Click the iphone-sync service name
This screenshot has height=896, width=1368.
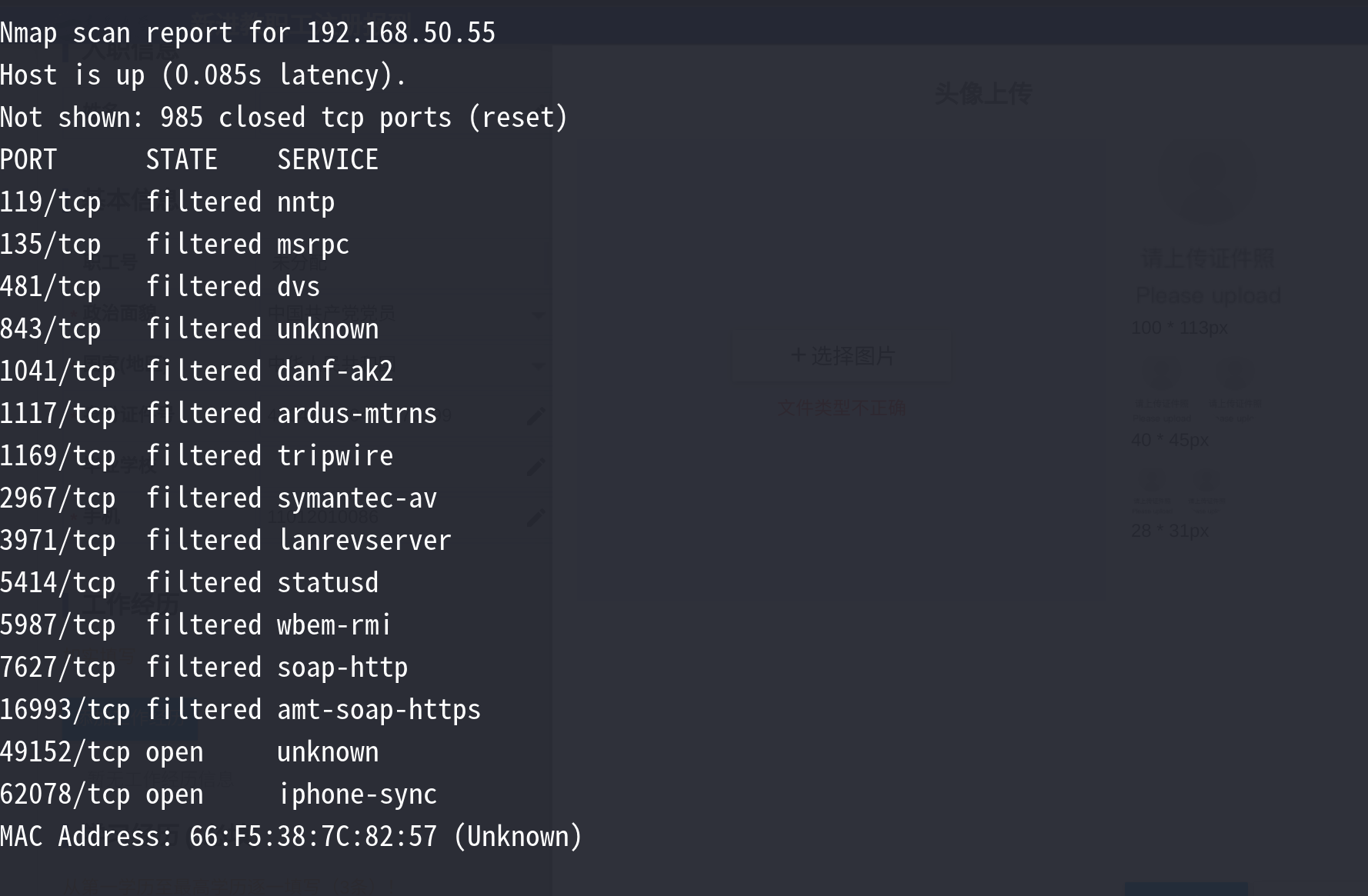pyautogui.click(x=358, y=794)
